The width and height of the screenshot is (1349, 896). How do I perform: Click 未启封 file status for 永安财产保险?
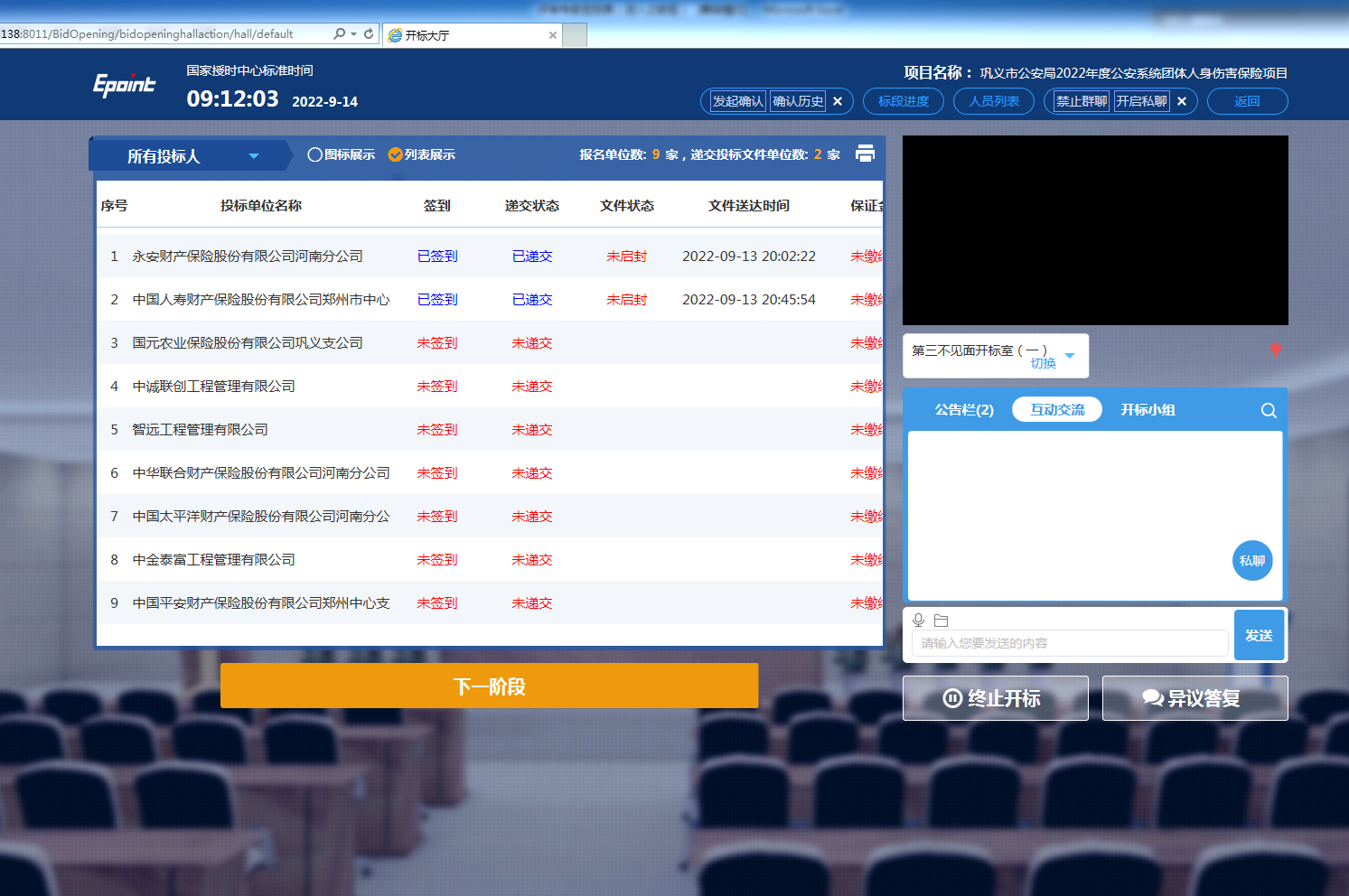coord(627,257)
